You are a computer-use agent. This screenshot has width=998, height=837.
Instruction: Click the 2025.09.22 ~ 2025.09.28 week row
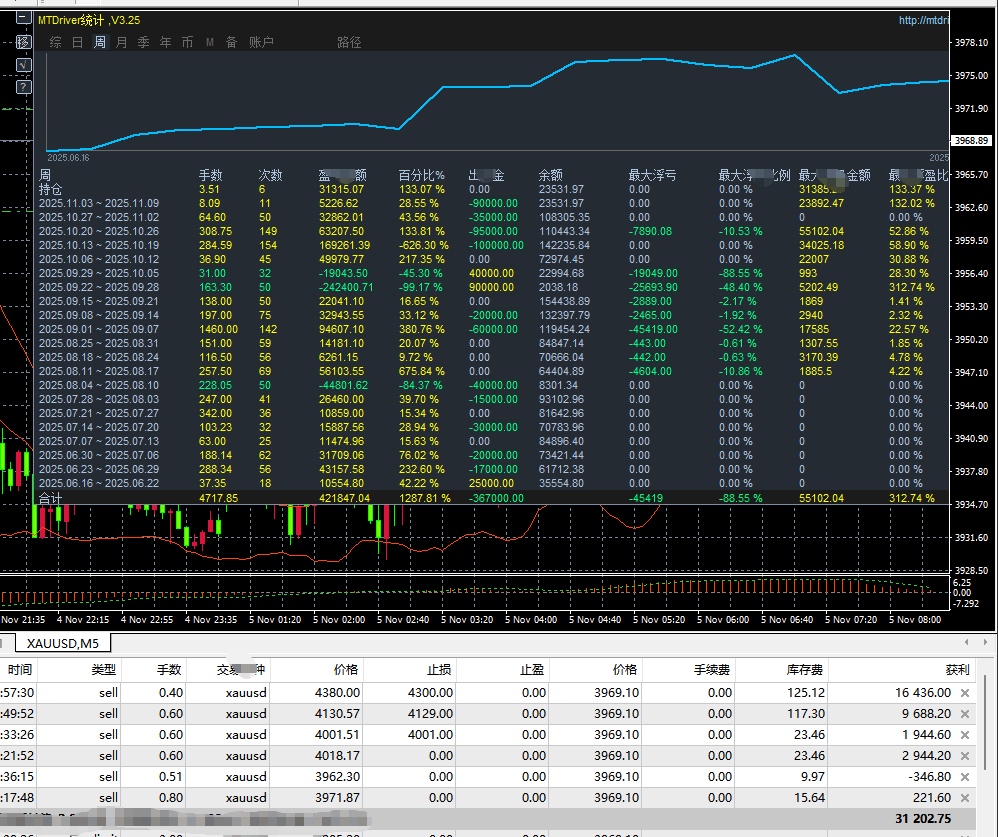coord(98,286)
